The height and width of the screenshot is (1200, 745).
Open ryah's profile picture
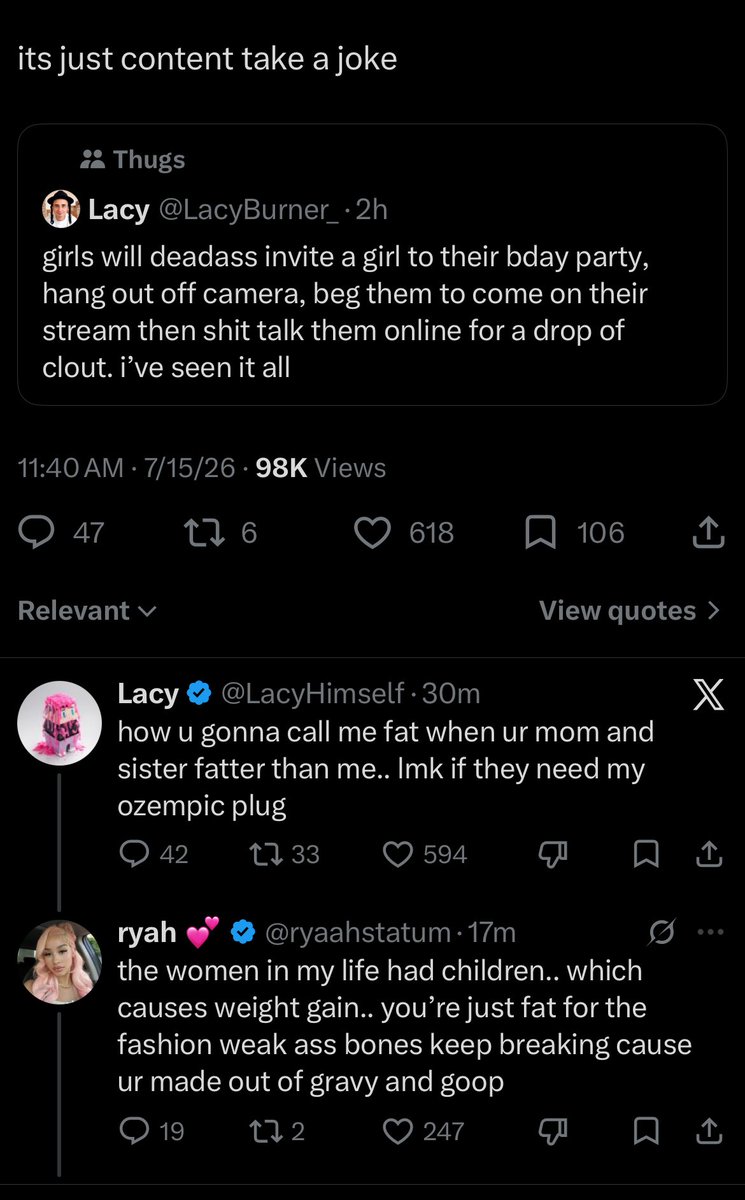click(60, 962)
